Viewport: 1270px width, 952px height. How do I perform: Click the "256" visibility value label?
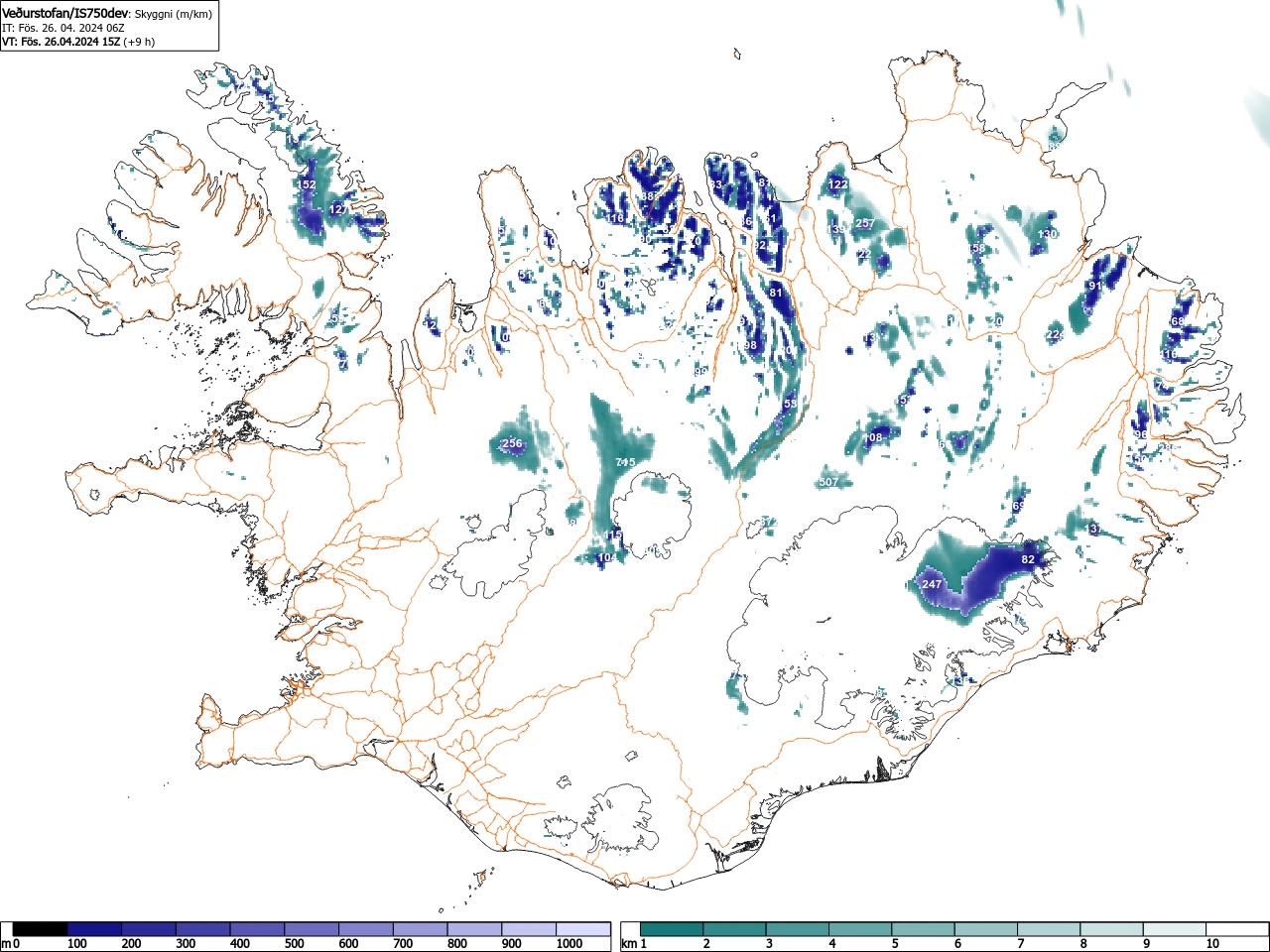pos(512,443)
